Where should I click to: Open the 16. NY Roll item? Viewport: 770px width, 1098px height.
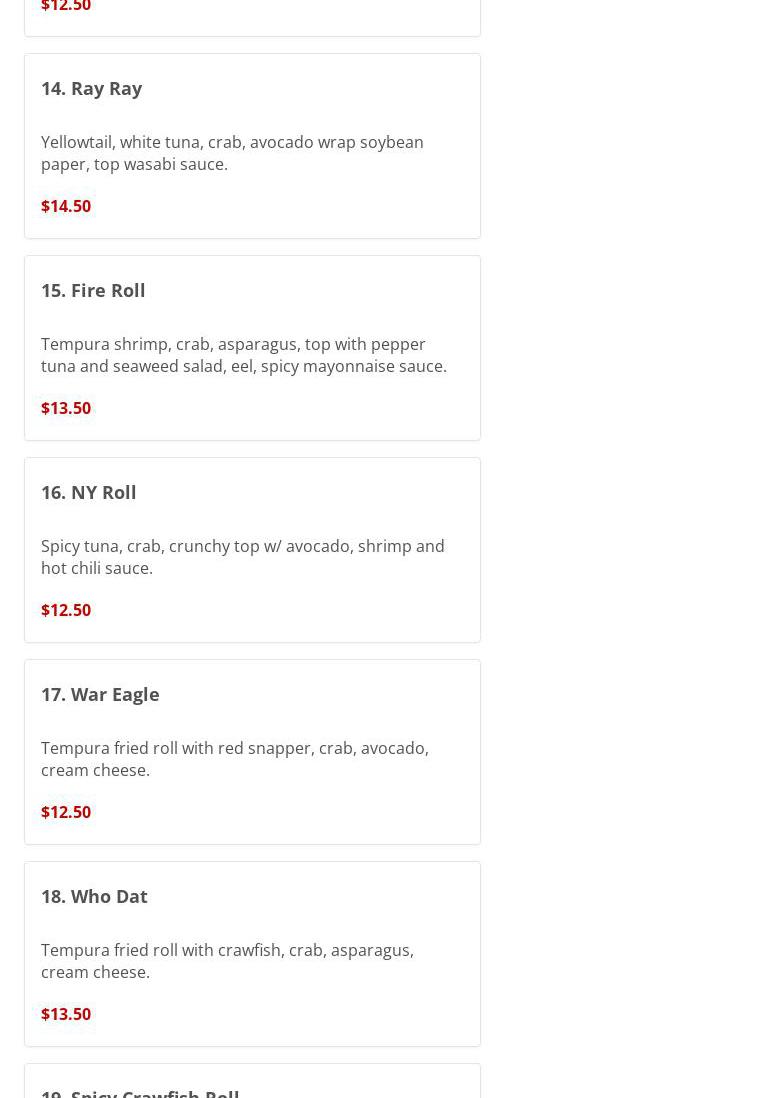click(x=88, y=492)
